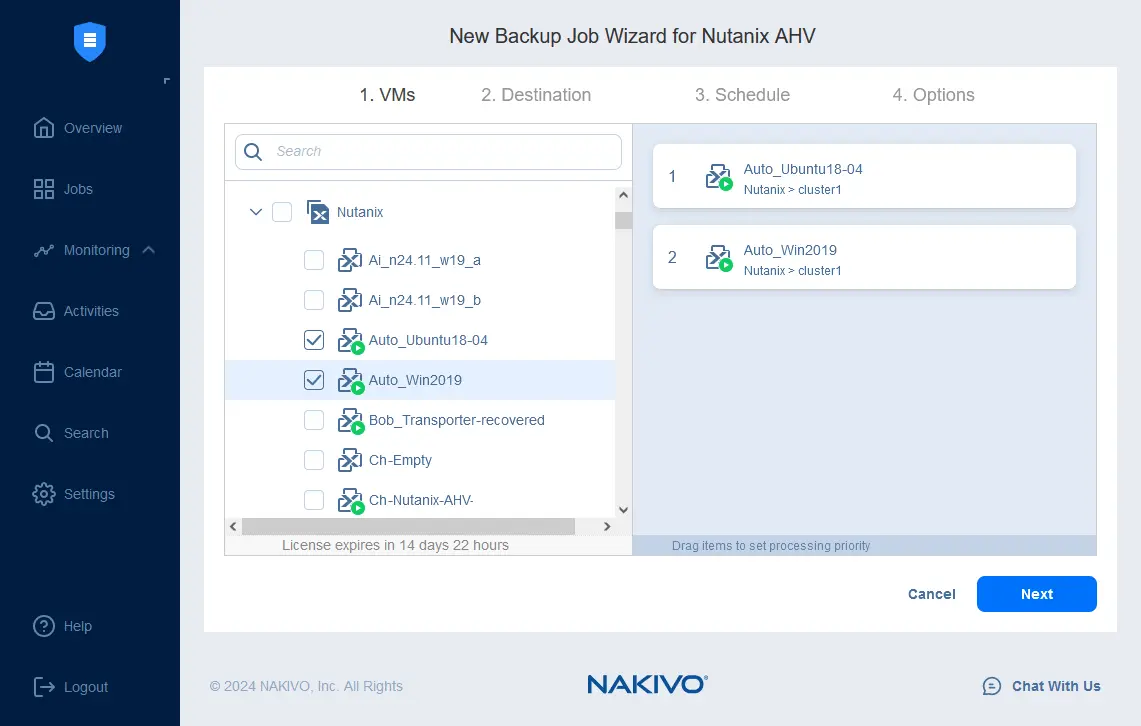Click the VM icon of Bob_Transporter-recovered
The width and height of the screenshot is (1141, 726).
[x=351, y=420]
